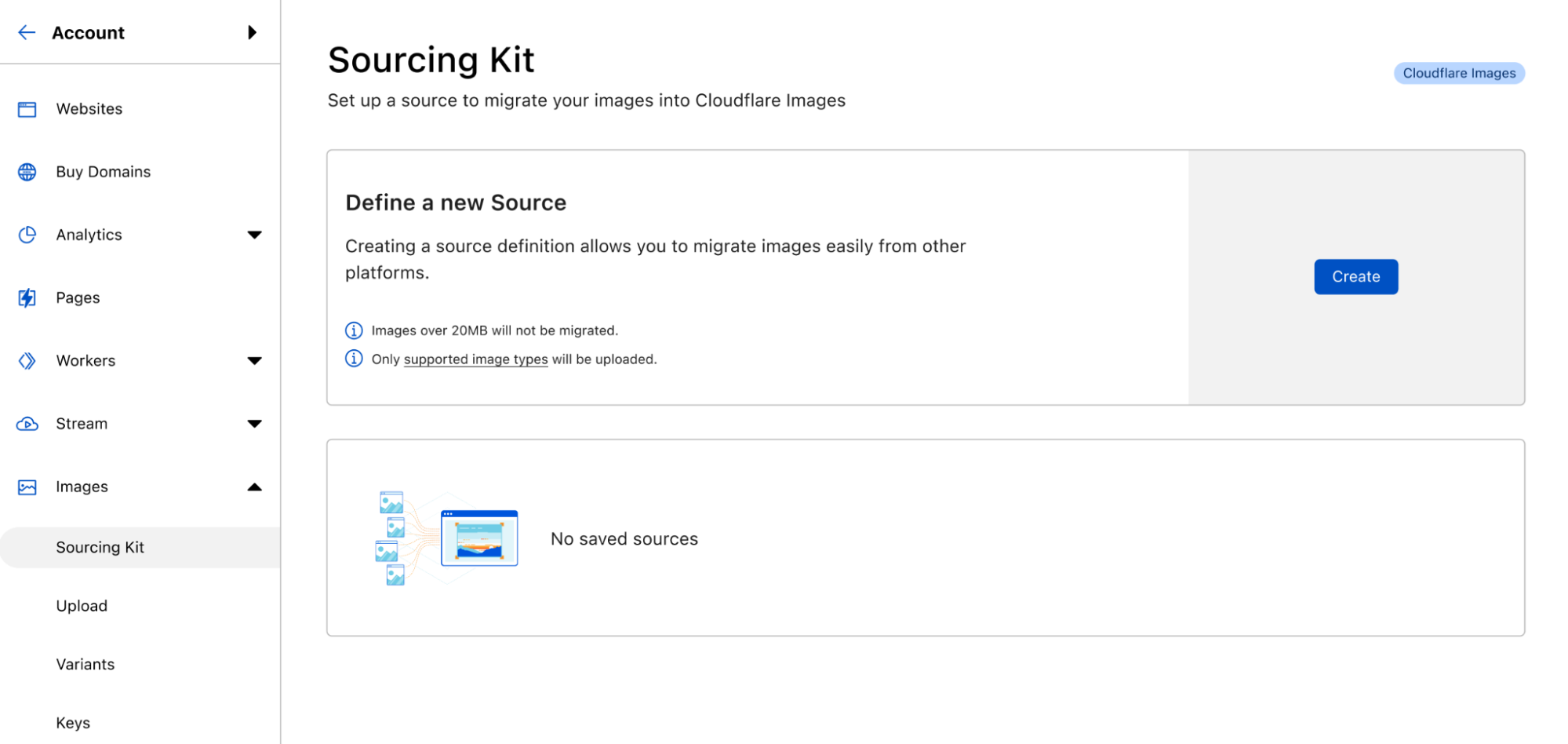Click the blue Create button
Image resolution: width=1568 pixels, height=744 pixels.
tap(1355, 277)
